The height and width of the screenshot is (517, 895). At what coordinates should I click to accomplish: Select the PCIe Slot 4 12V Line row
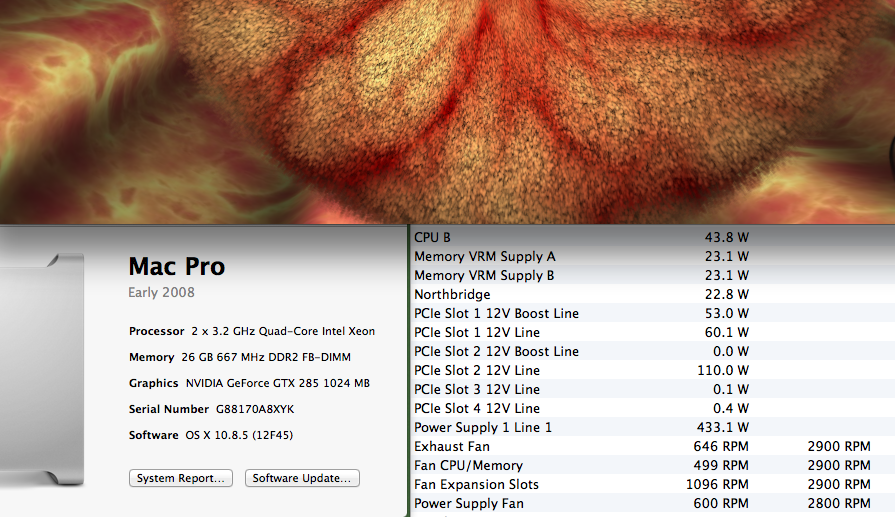[x=652, y=409]
